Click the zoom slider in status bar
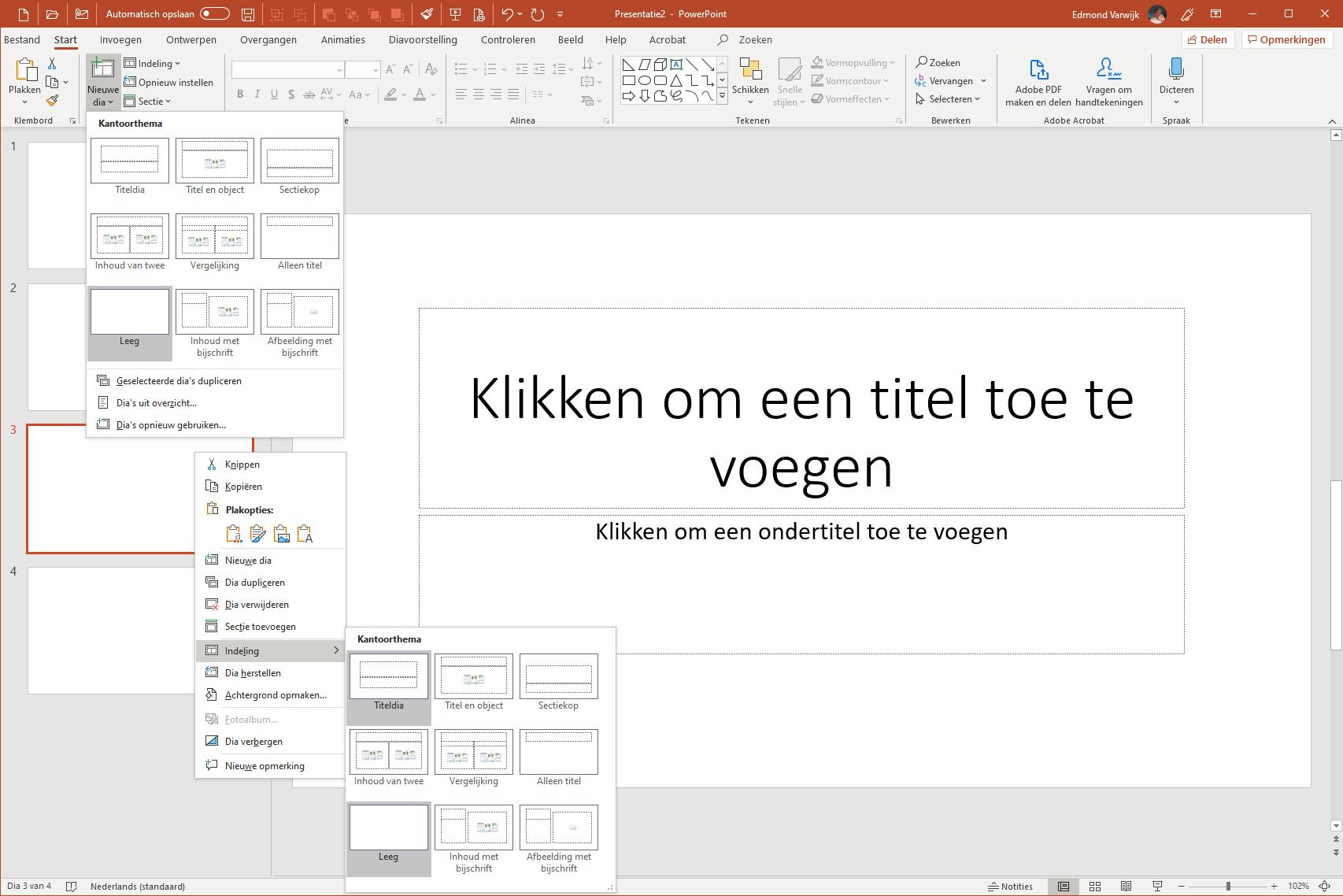 (1228, 886)
